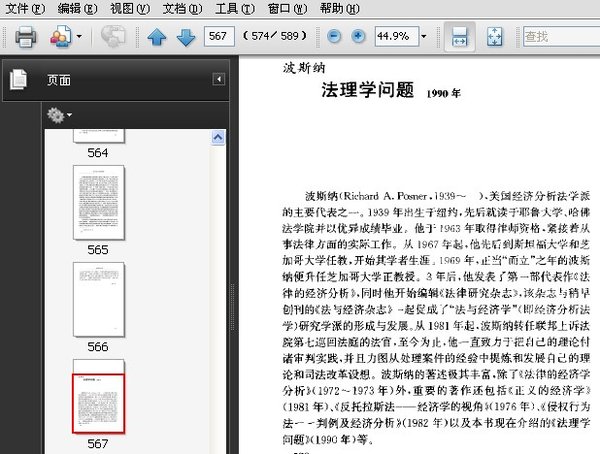The height and width of the screenshot is (454, 600).
Task: Click the previous page up arrow
Action: [x=157, y=37]
